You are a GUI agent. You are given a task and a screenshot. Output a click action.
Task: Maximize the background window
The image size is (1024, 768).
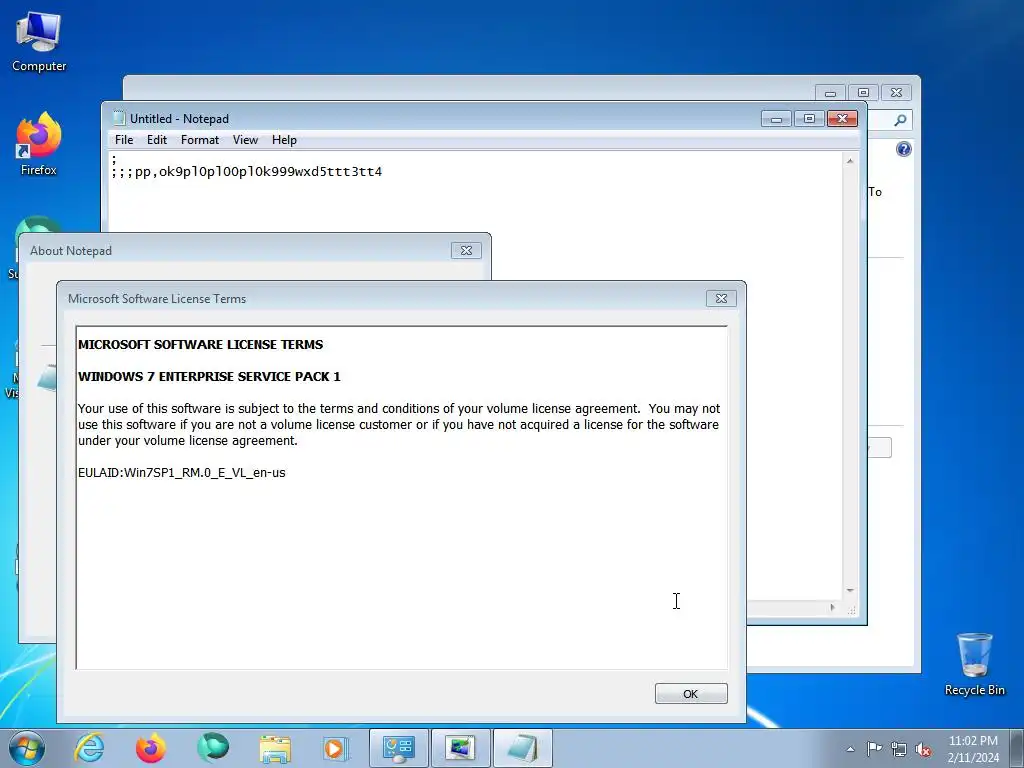click(863, 93)
